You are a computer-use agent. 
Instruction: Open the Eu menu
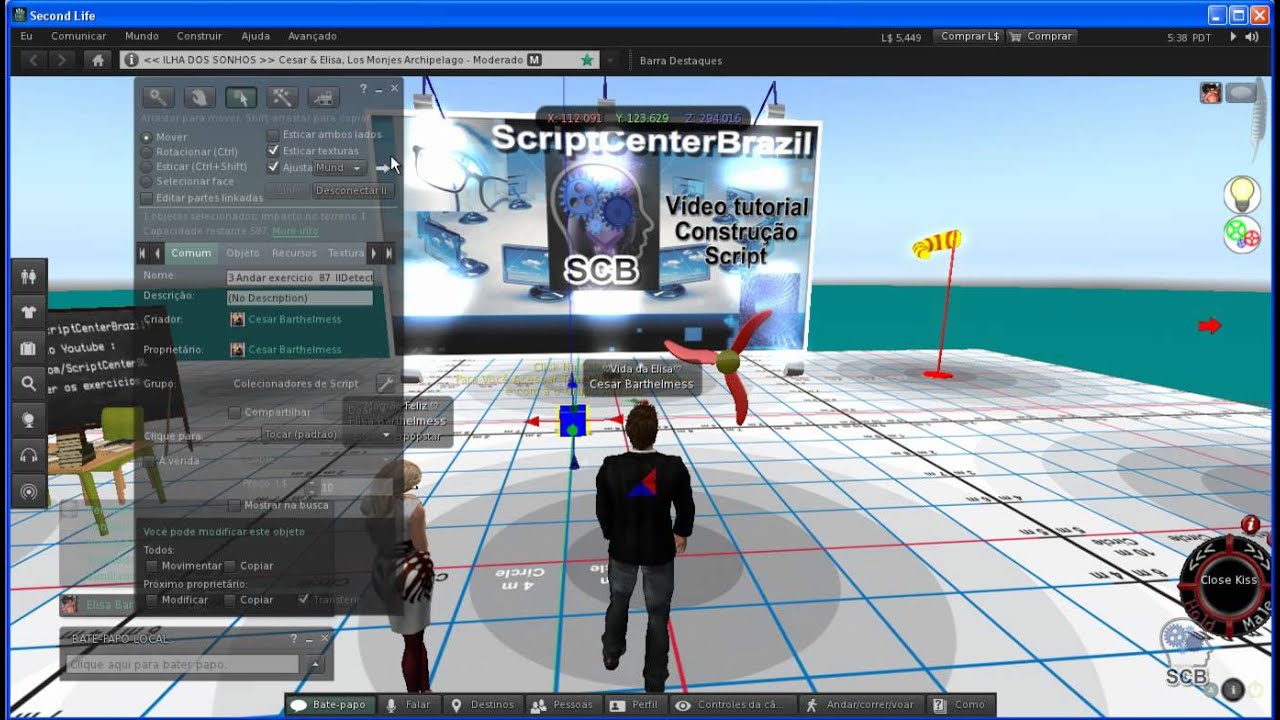coord(27,36)
